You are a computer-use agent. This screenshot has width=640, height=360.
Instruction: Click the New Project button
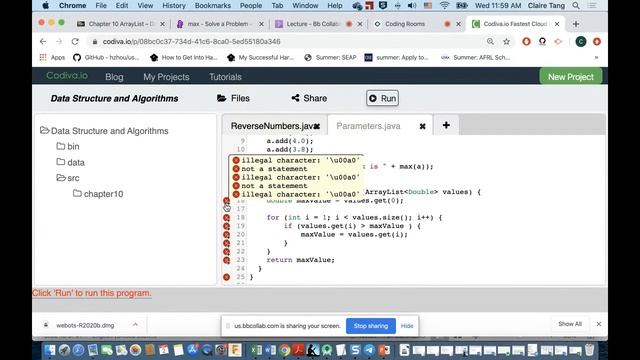tap(571, 77)
